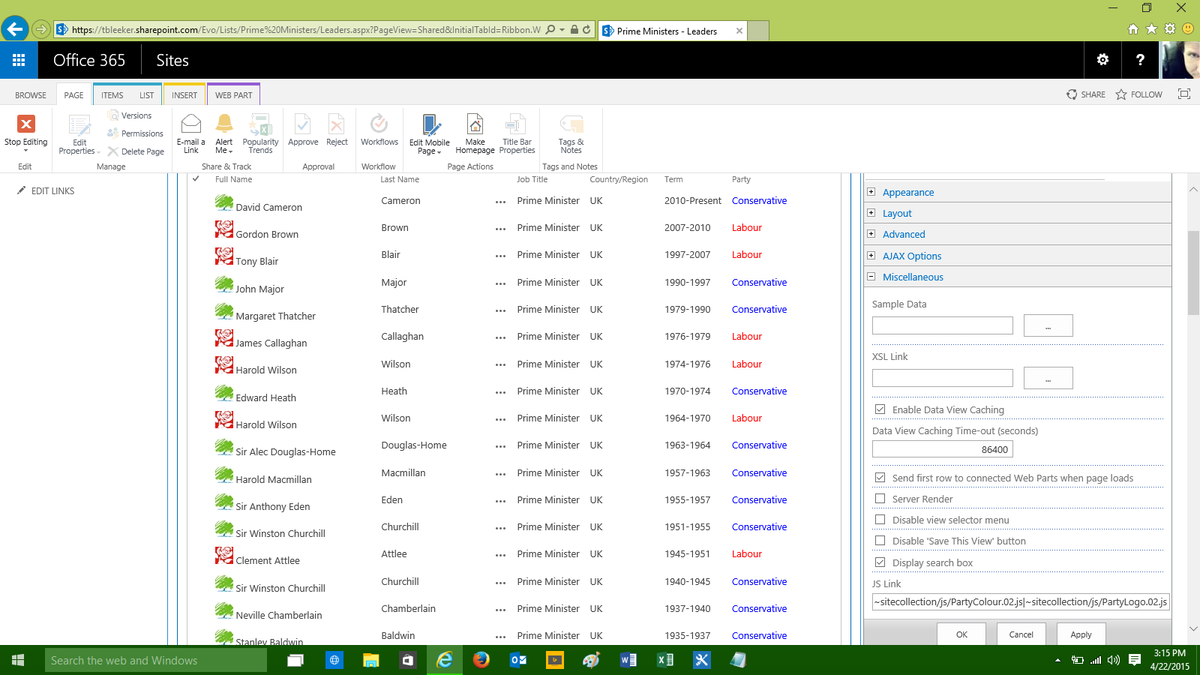Click the XSL Link browse button
This screenshot has height=675, width=1200.
(x=1048, y=378)
